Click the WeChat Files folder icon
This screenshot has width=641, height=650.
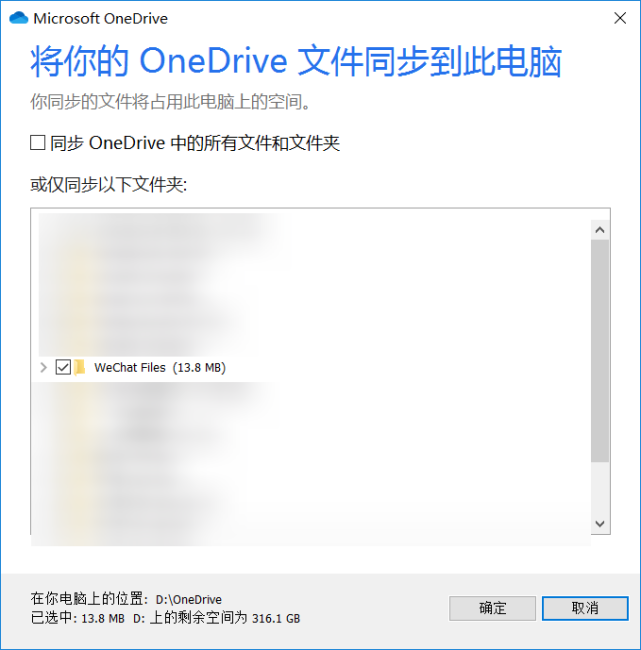pos(80,367)
